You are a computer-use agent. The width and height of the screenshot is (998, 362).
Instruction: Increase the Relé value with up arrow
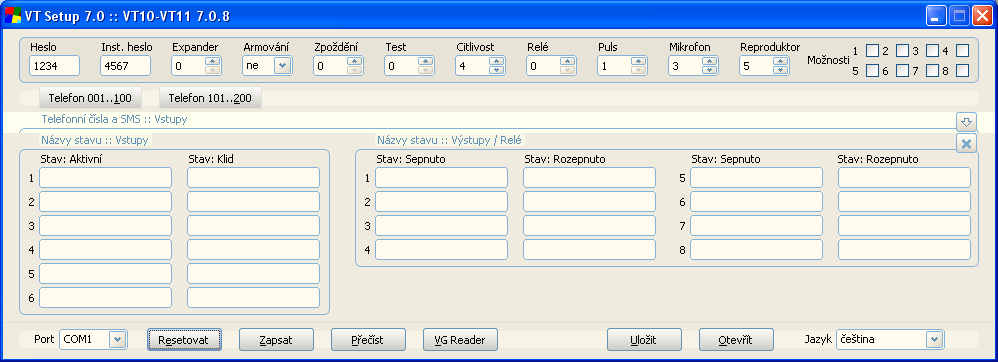[568, 62]
